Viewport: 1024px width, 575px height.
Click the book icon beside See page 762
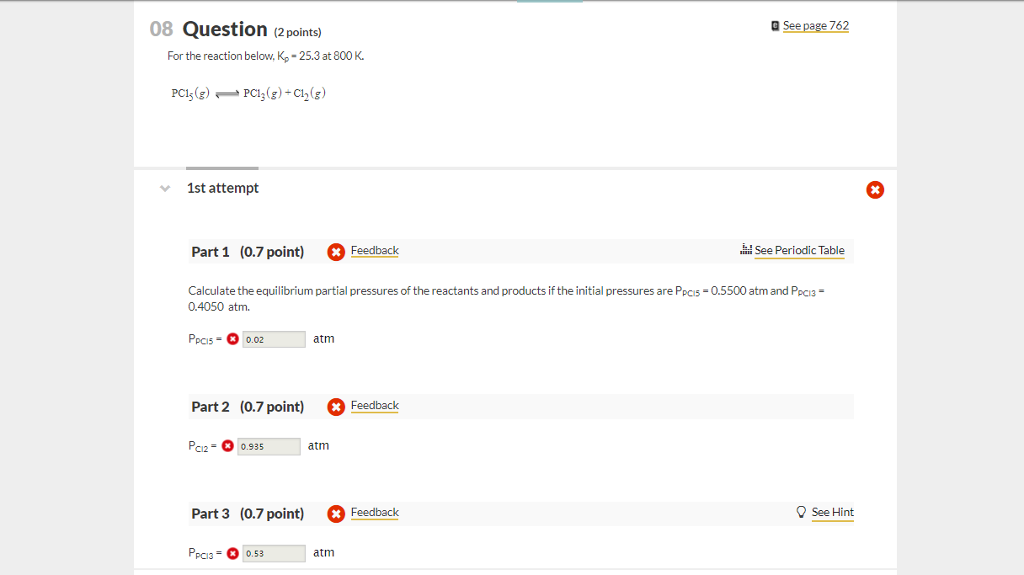[x=775, y=26]
